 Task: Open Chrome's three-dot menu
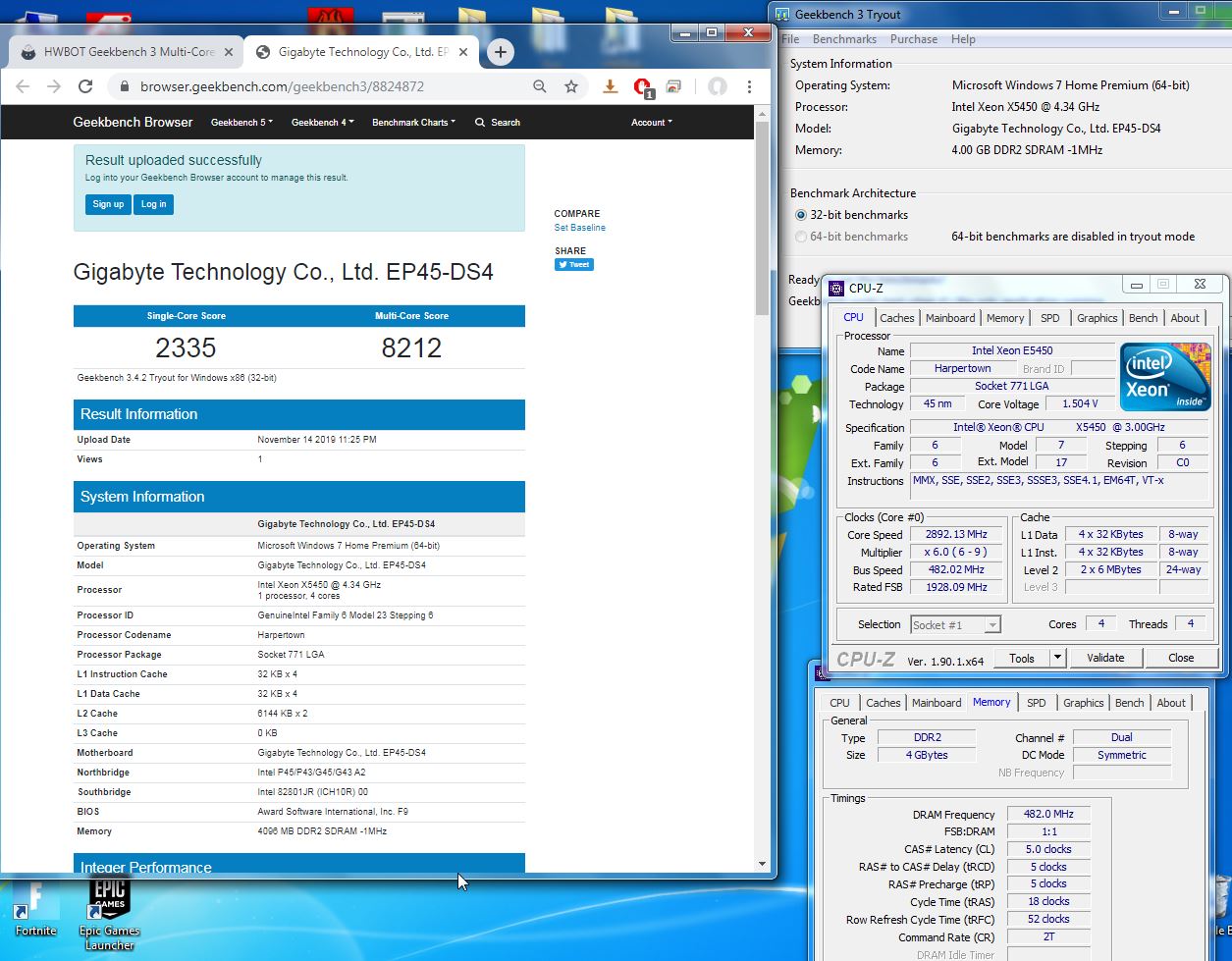(x=750, y=86)
